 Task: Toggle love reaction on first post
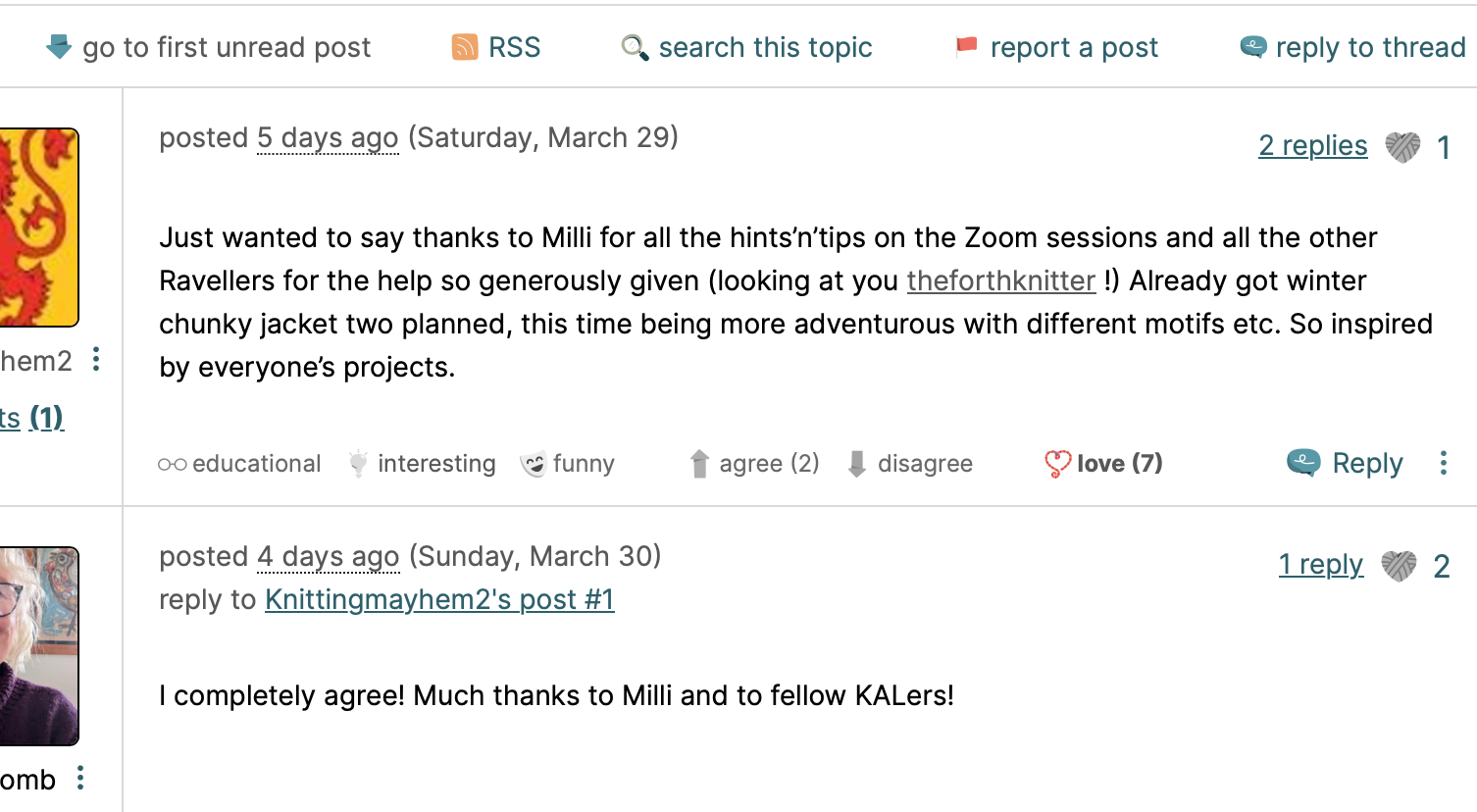1103,464
